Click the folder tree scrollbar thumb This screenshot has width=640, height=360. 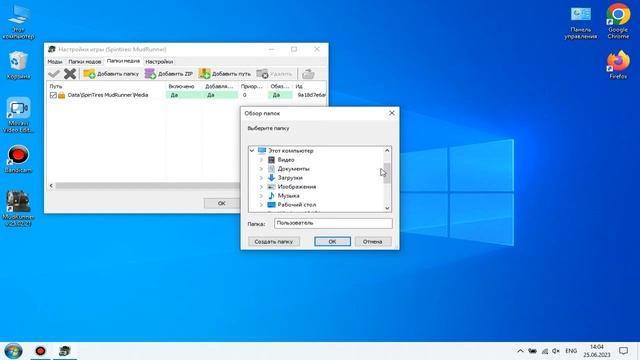pyautogui.click(x=387, y=173)
